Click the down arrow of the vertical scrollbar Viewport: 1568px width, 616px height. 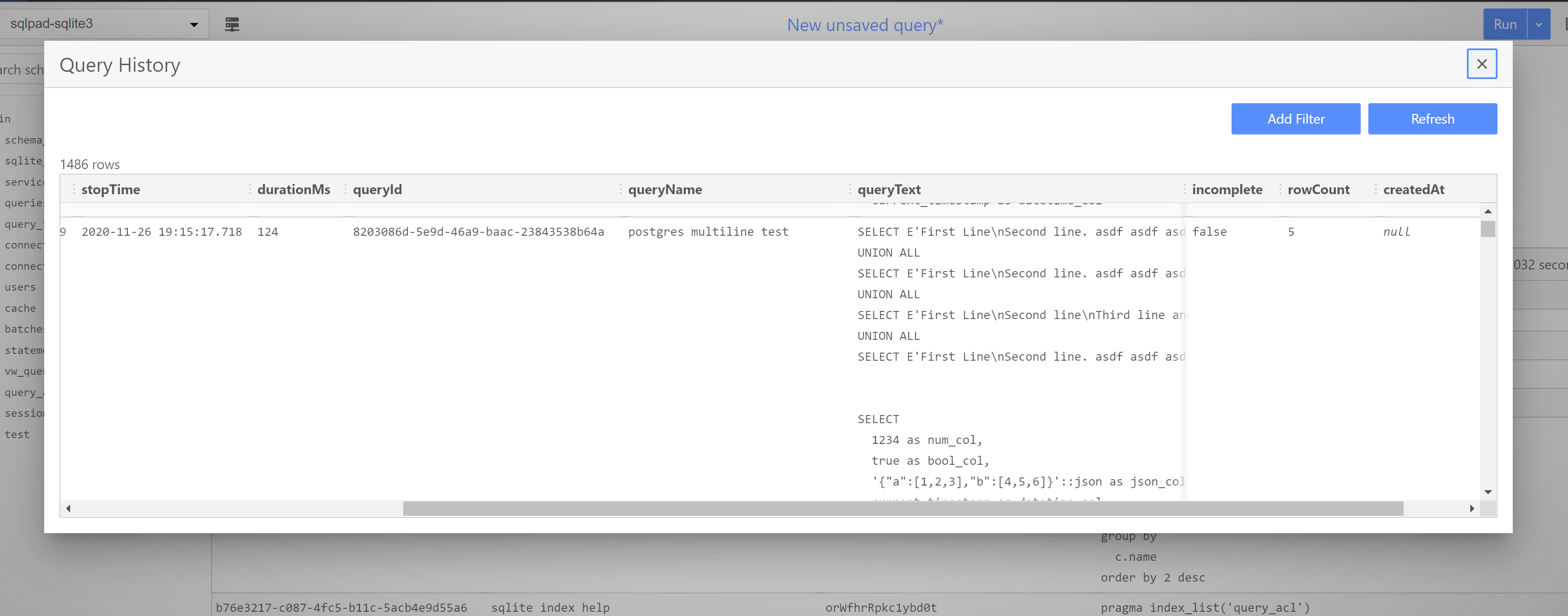(1488, 492)
